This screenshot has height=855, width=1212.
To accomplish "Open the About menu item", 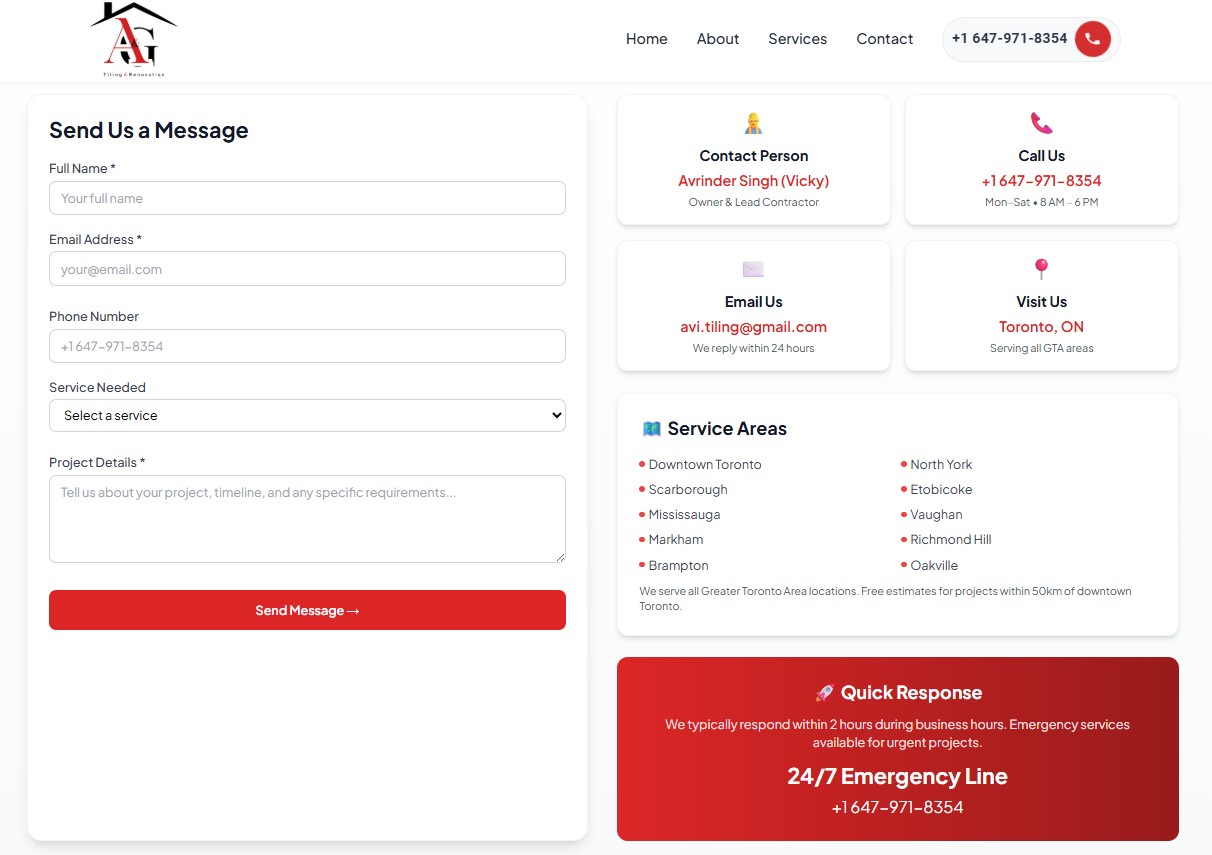I will [717, 39].
